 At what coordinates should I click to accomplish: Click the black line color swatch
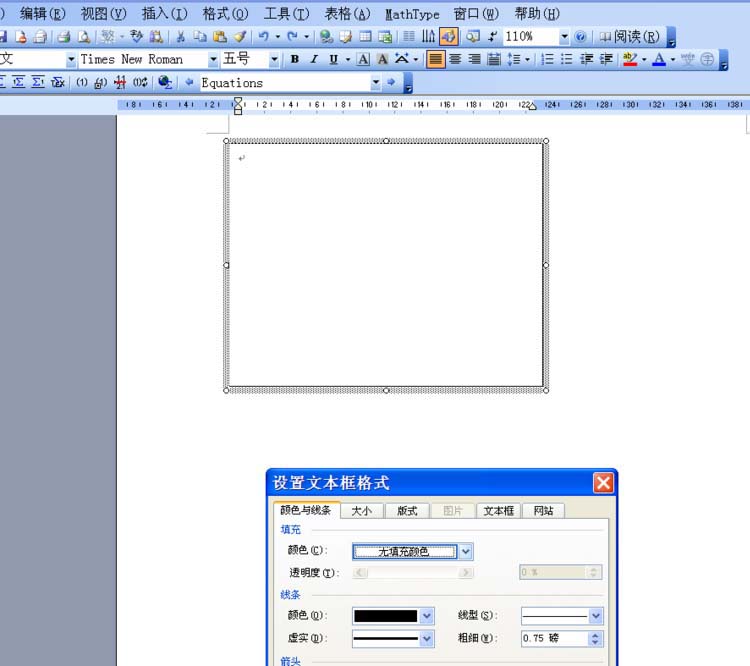coord(386,616)
